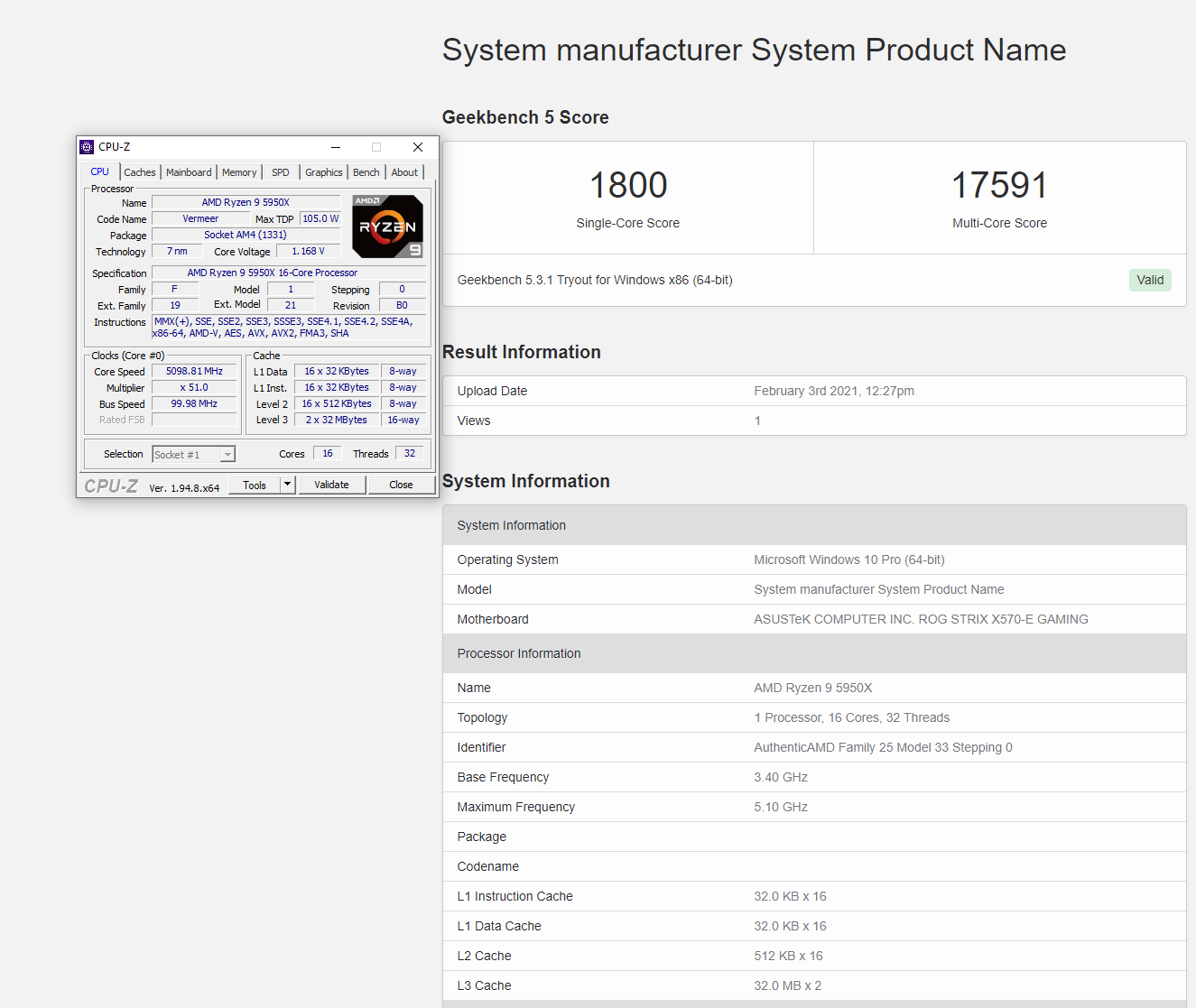1196x1008 pixels.
Task: Expand the Tools dropdown arrow
Action: (288, 485)
